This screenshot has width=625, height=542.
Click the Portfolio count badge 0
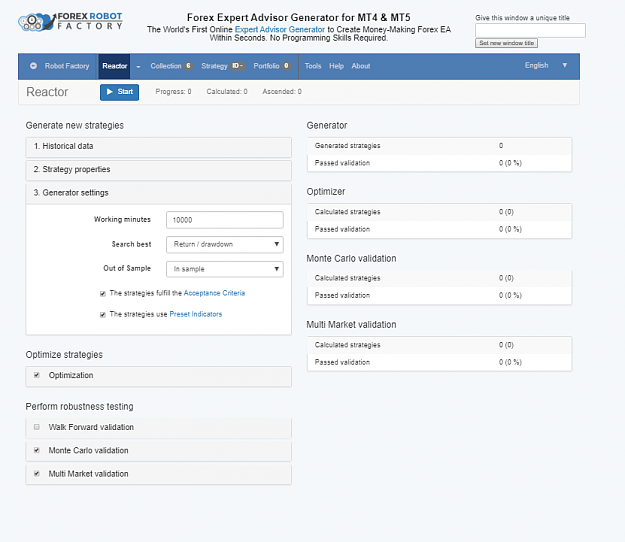pos(286,66)
